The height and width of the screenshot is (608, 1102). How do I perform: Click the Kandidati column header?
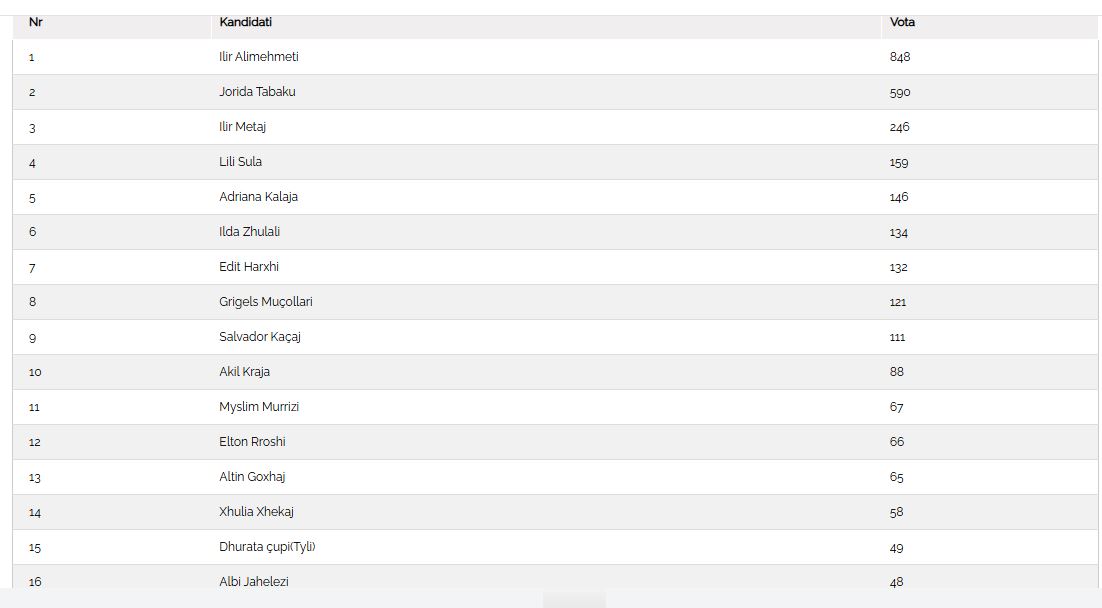coord(245,22)
